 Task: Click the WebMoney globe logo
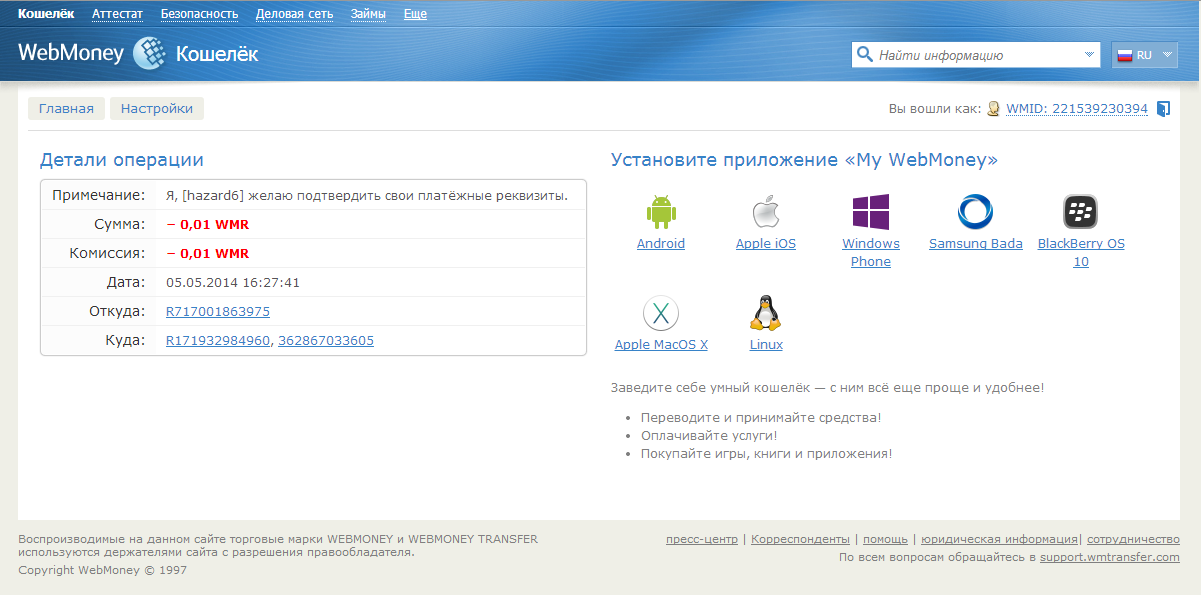pos(149,53)
